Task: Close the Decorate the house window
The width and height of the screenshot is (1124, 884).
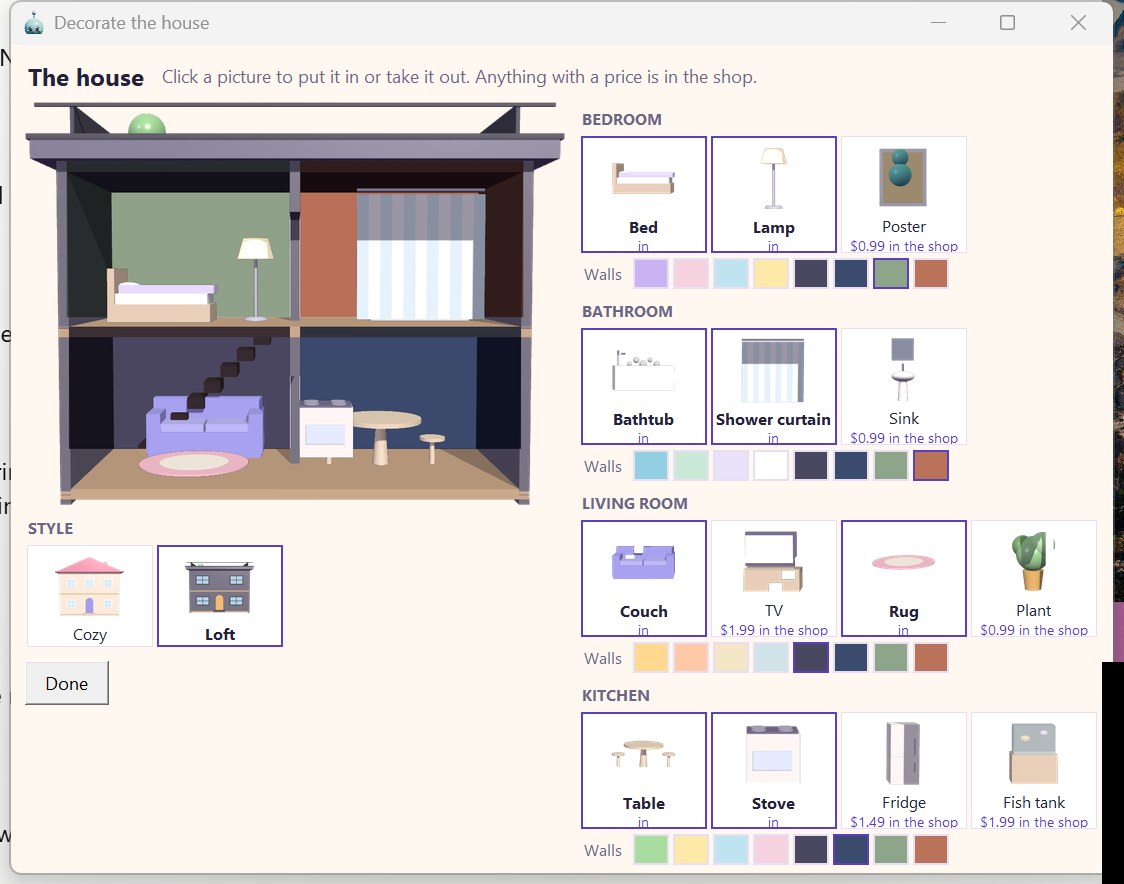Action: coord(1078,23)
